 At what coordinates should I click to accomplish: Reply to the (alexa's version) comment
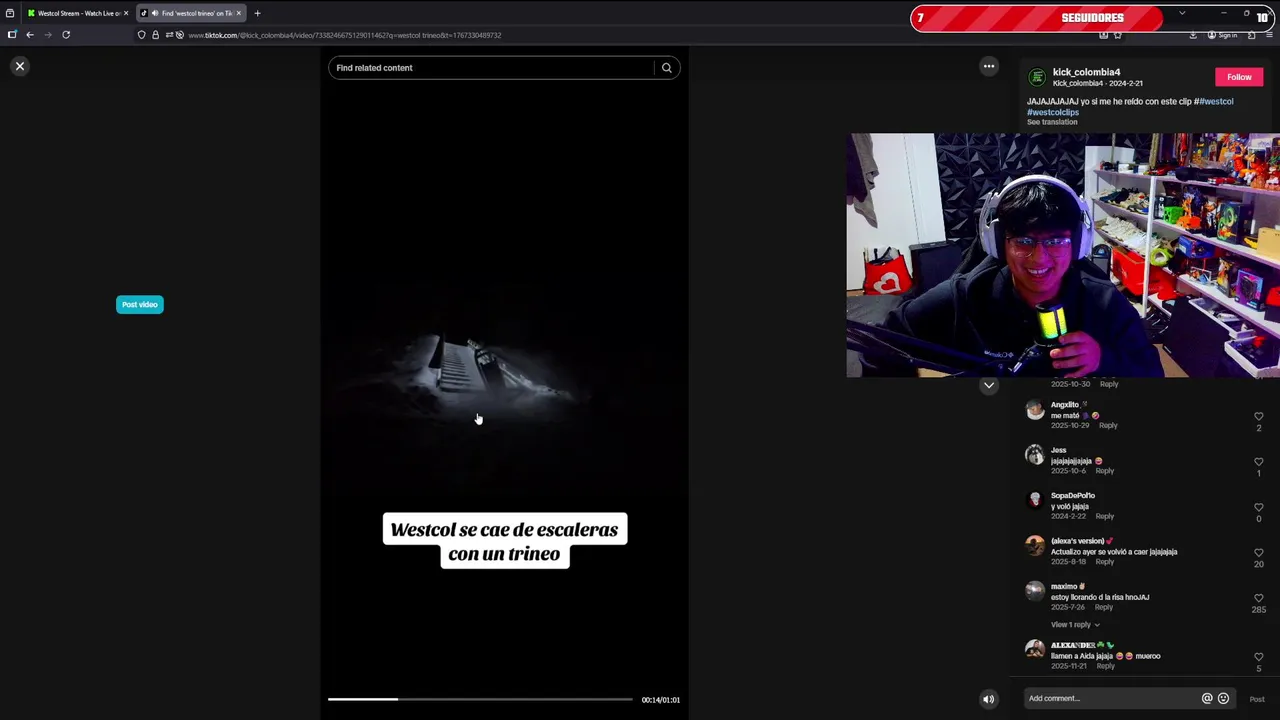[x=1104, y=562]
